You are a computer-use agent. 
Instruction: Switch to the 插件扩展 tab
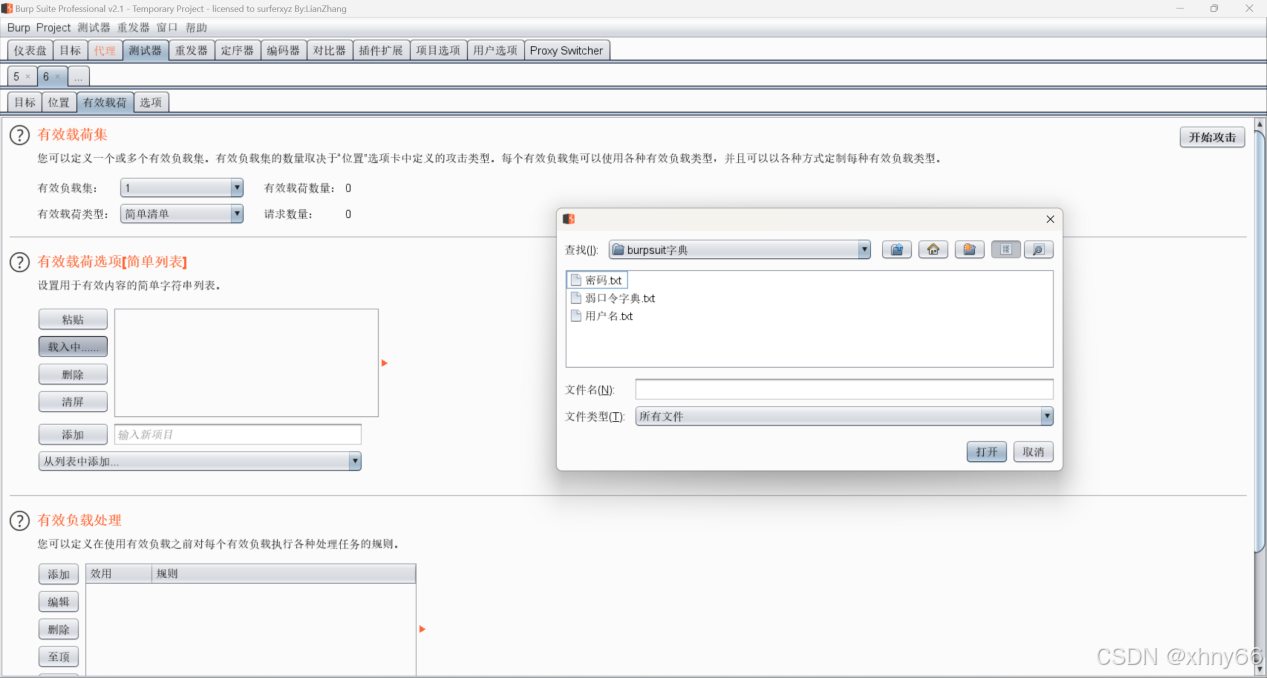(381, 51)
